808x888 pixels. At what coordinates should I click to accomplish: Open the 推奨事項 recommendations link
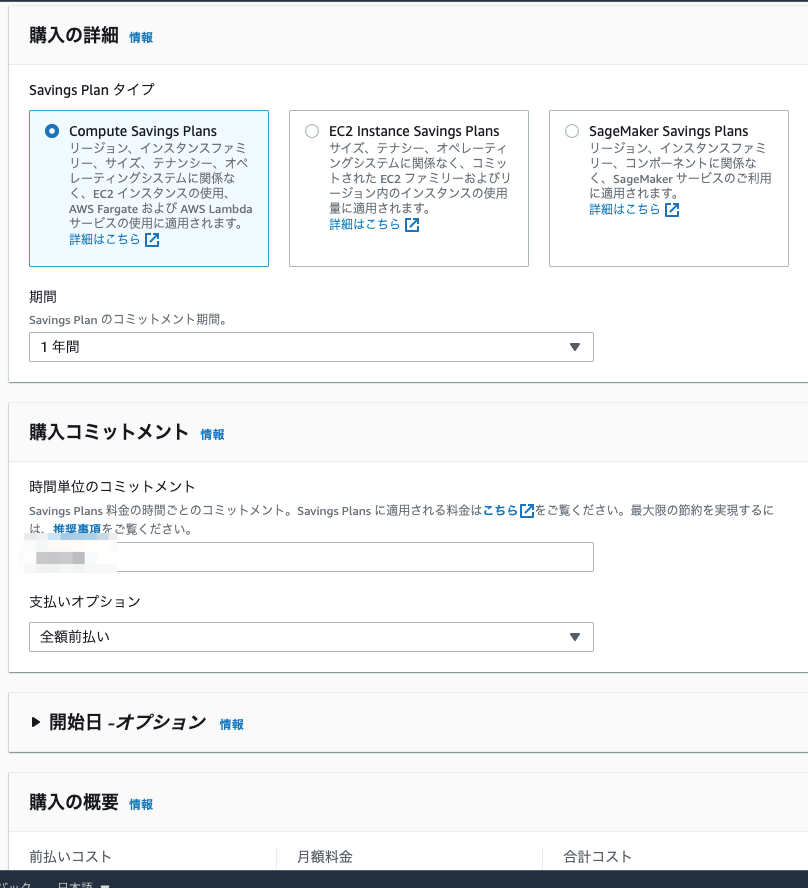click(x=77, y=529)
